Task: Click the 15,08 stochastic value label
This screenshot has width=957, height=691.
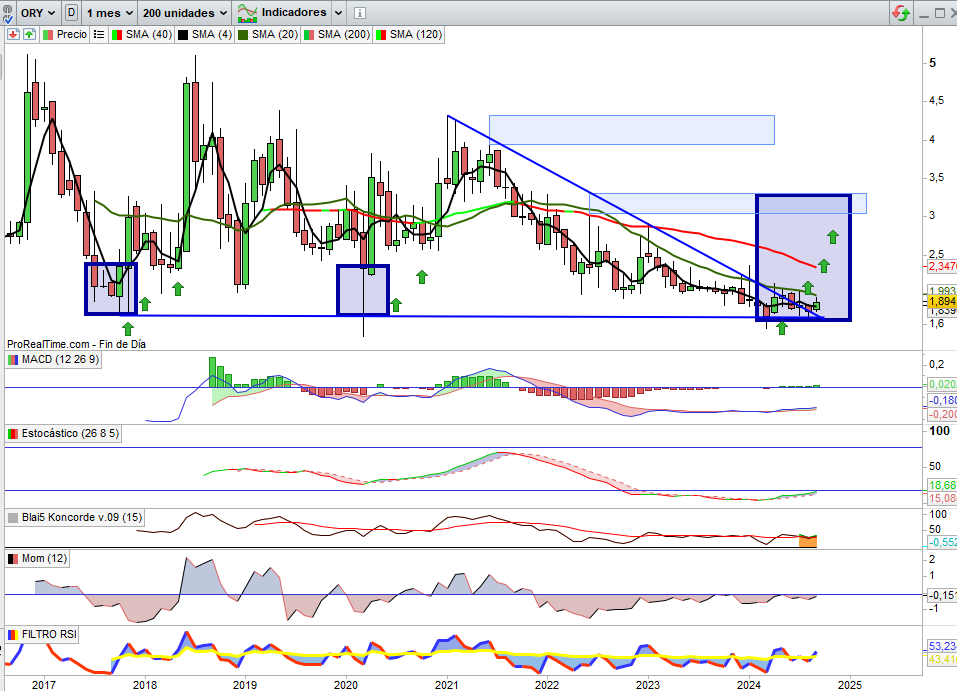Action: pos(942,499)
